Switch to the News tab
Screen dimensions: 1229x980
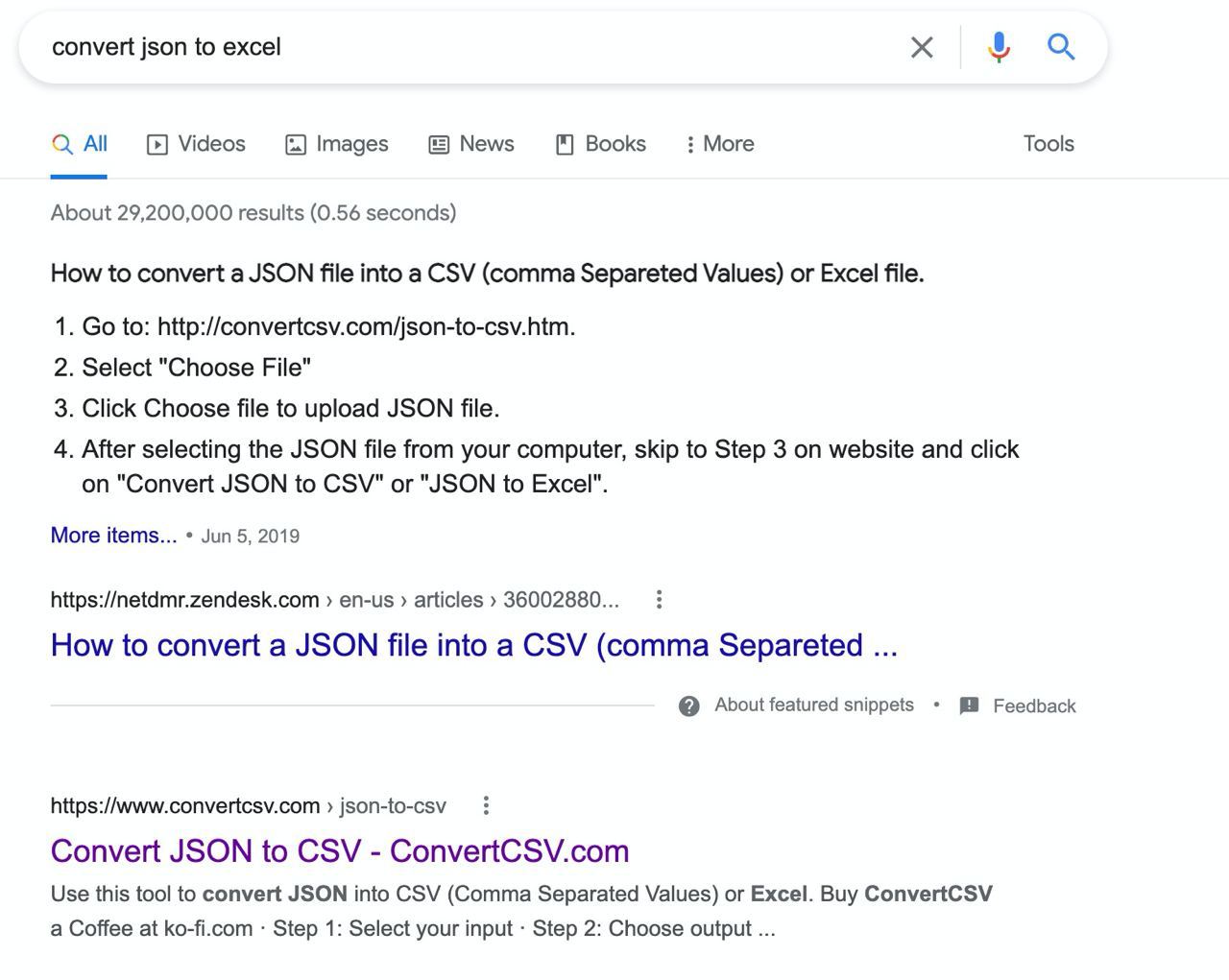(x=471, y=144)
